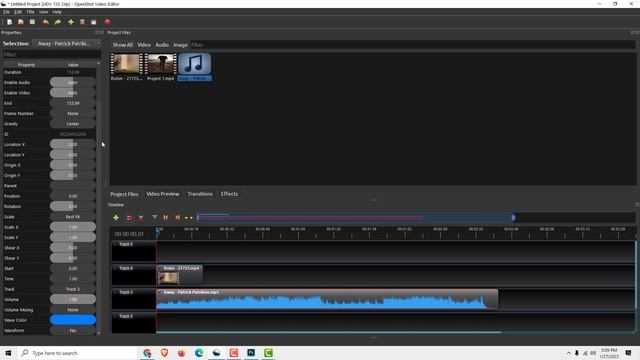The width and height of the screenshot is (640, 360).
Task: Filter project files by Image
Action: 180,45
